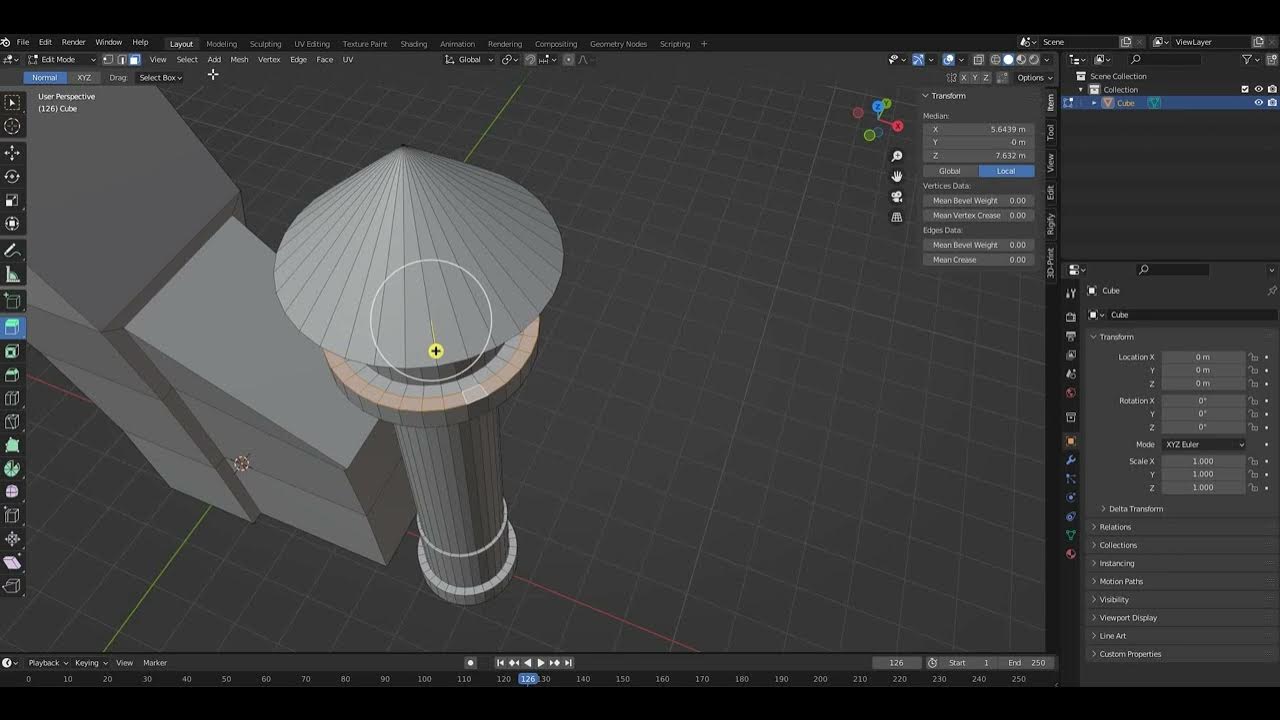Open the Global orientation dropdown

[470, 60]
